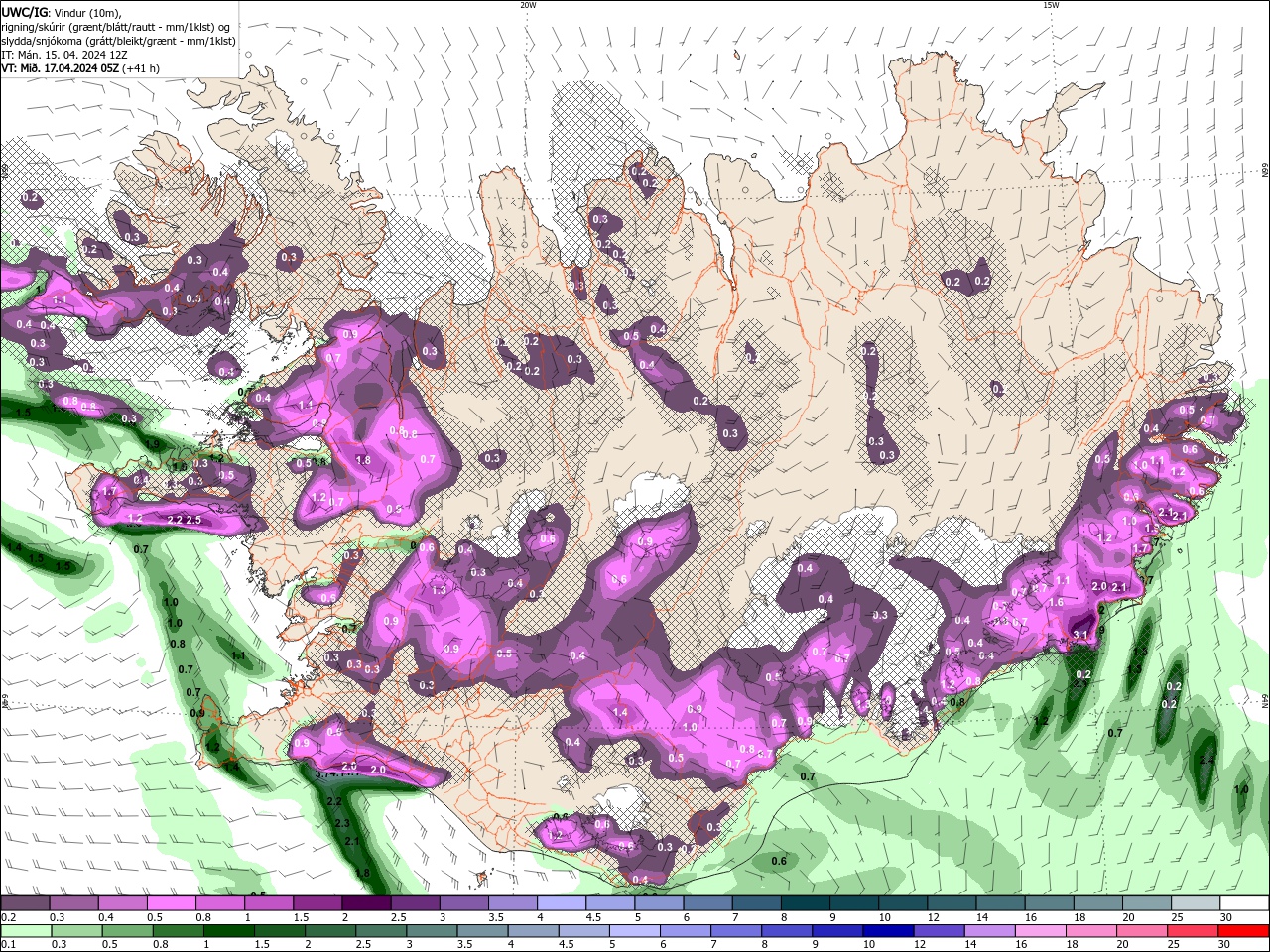Pick the lavender upper swatch between 4 and 4.5
1270x952 pixels.
[x=562, y=903]
